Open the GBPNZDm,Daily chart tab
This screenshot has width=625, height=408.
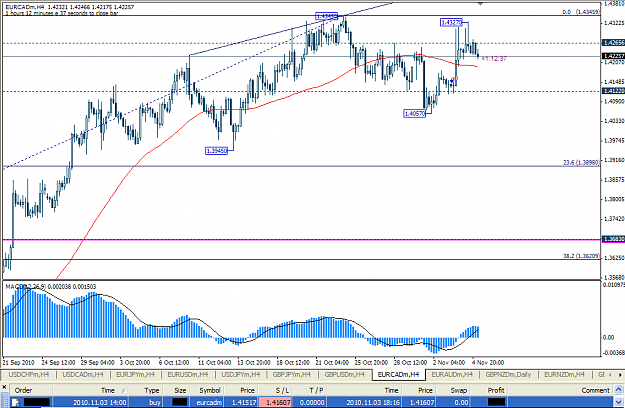tap(508, 375)
